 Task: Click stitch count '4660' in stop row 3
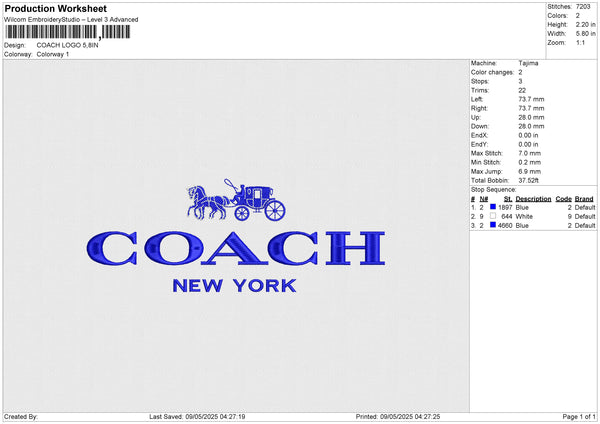(x=505, y=226)
